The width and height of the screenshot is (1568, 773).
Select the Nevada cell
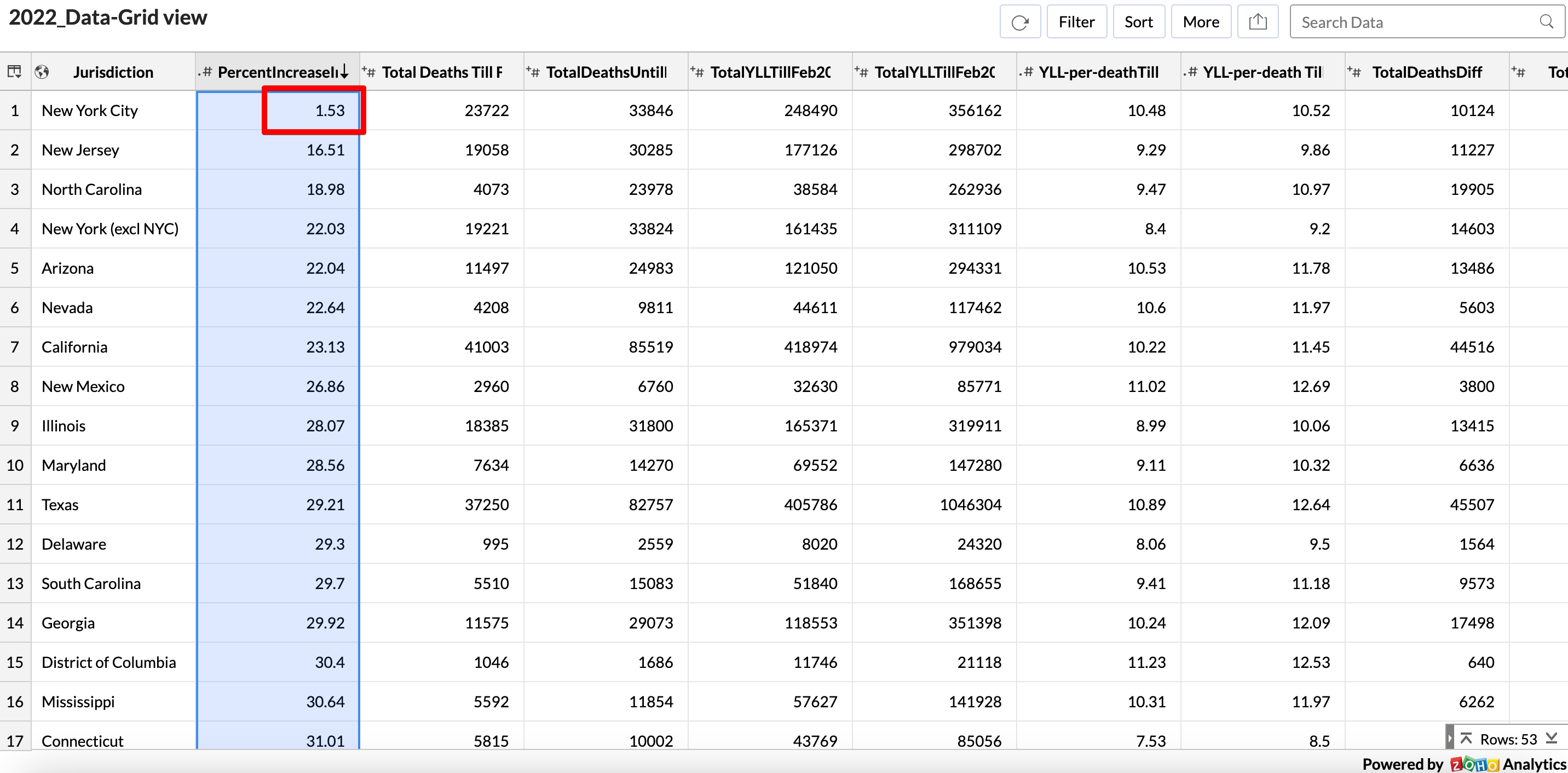[x=113, y=307]
